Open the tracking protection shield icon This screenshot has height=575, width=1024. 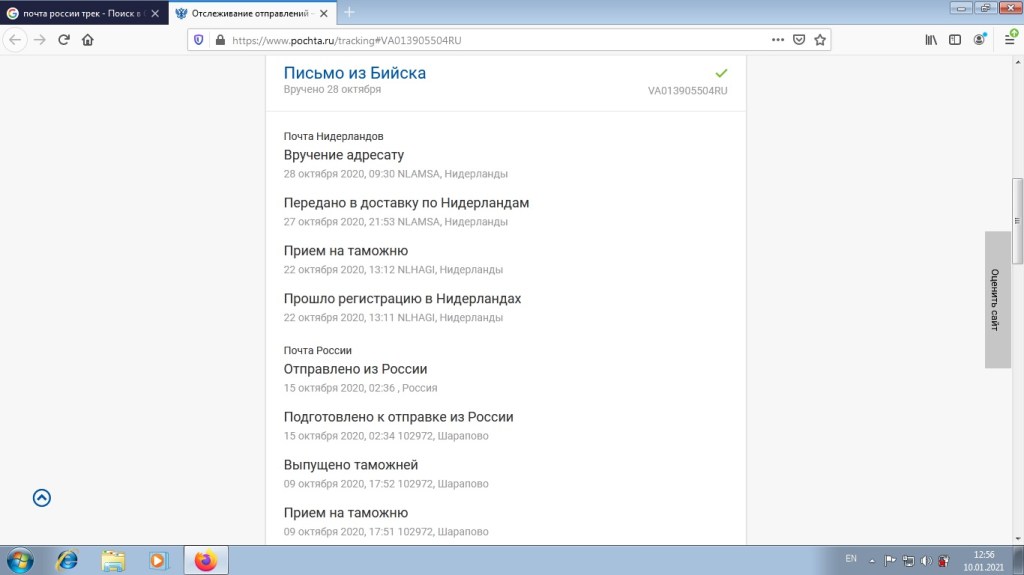(x=198, y=40)
